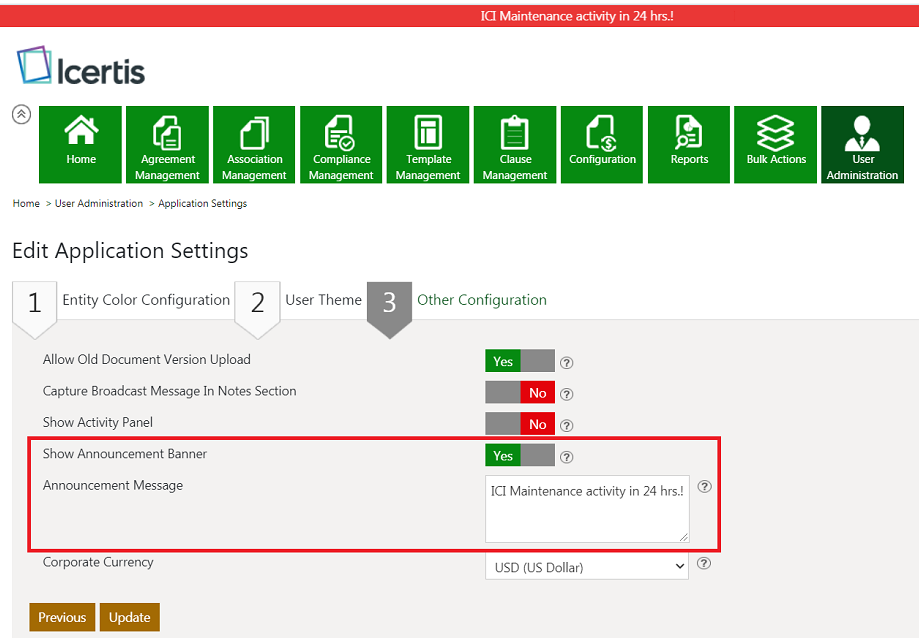Open Bulk Actions tile
The width and height of the screenshot is (919, 638).
coord(776,144)
